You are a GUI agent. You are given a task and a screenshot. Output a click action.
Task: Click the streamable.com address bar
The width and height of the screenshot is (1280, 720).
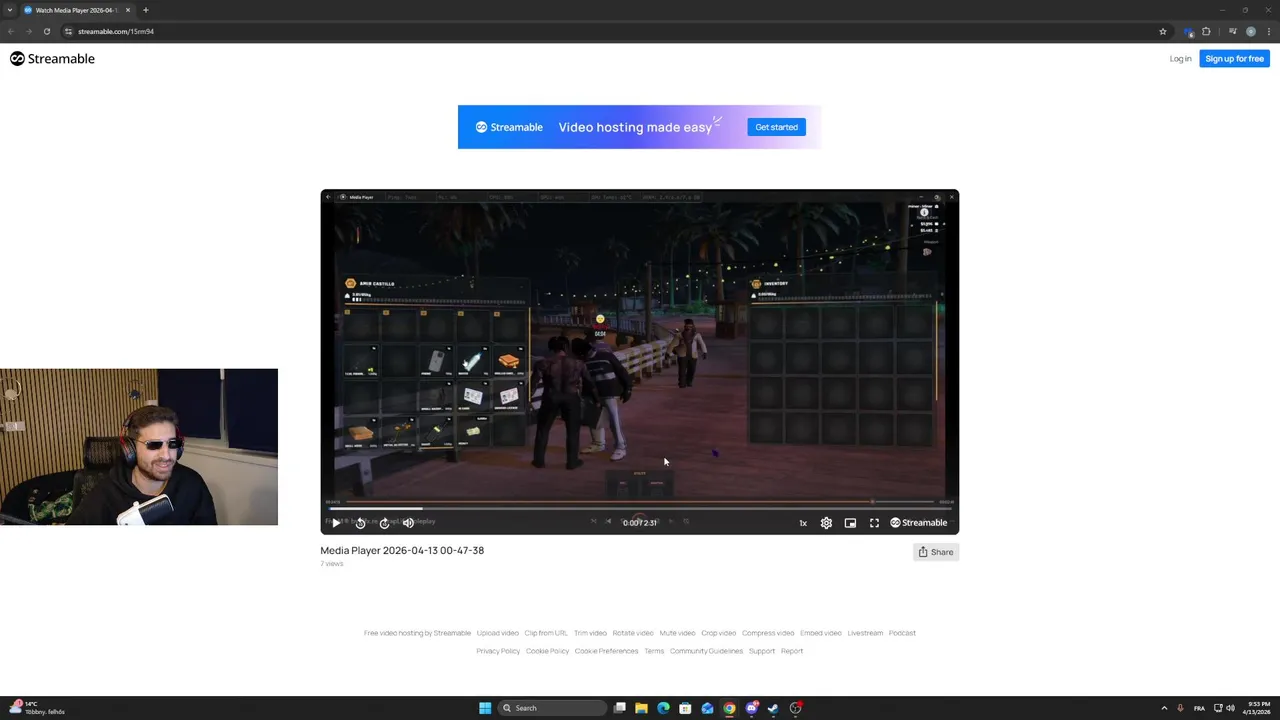point(608,31)
